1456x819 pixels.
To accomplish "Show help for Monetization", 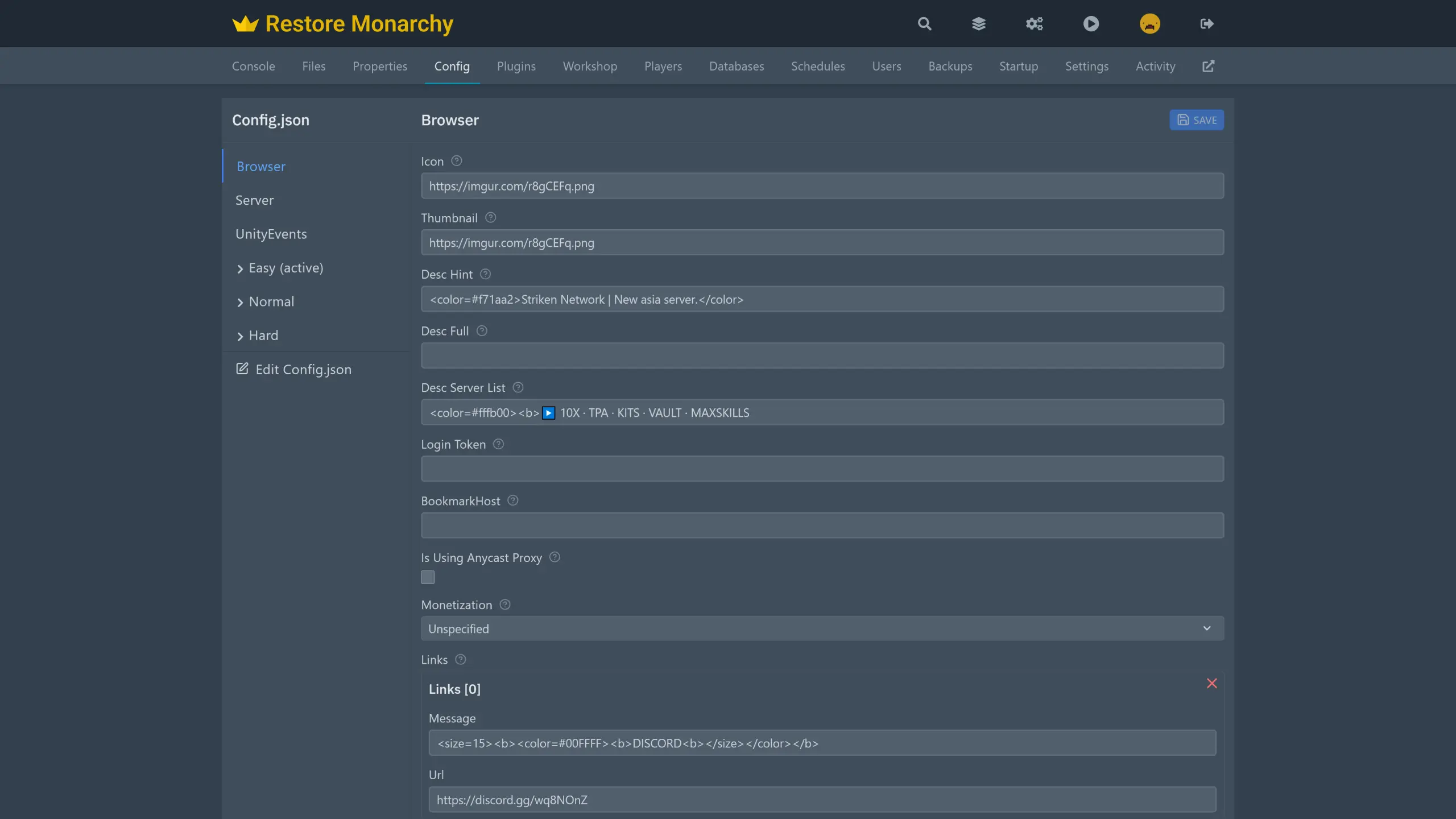I will 504,605.
